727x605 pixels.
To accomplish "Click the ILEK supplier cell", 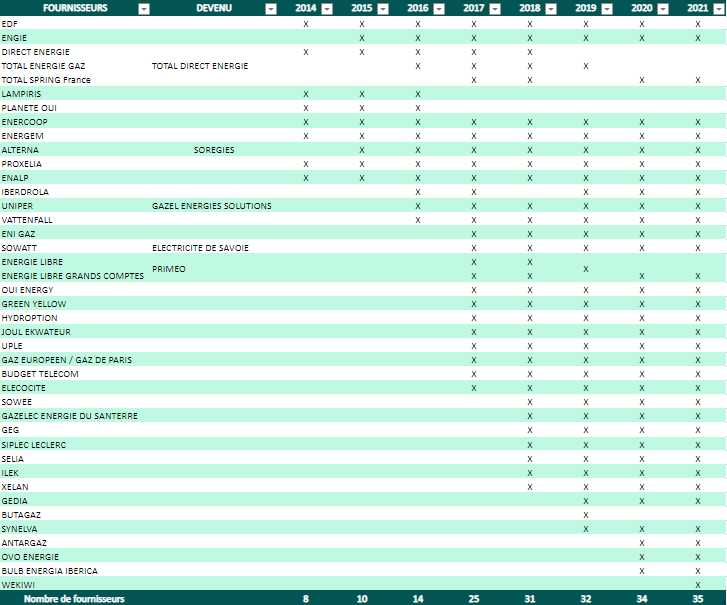I will click(75, 472).
